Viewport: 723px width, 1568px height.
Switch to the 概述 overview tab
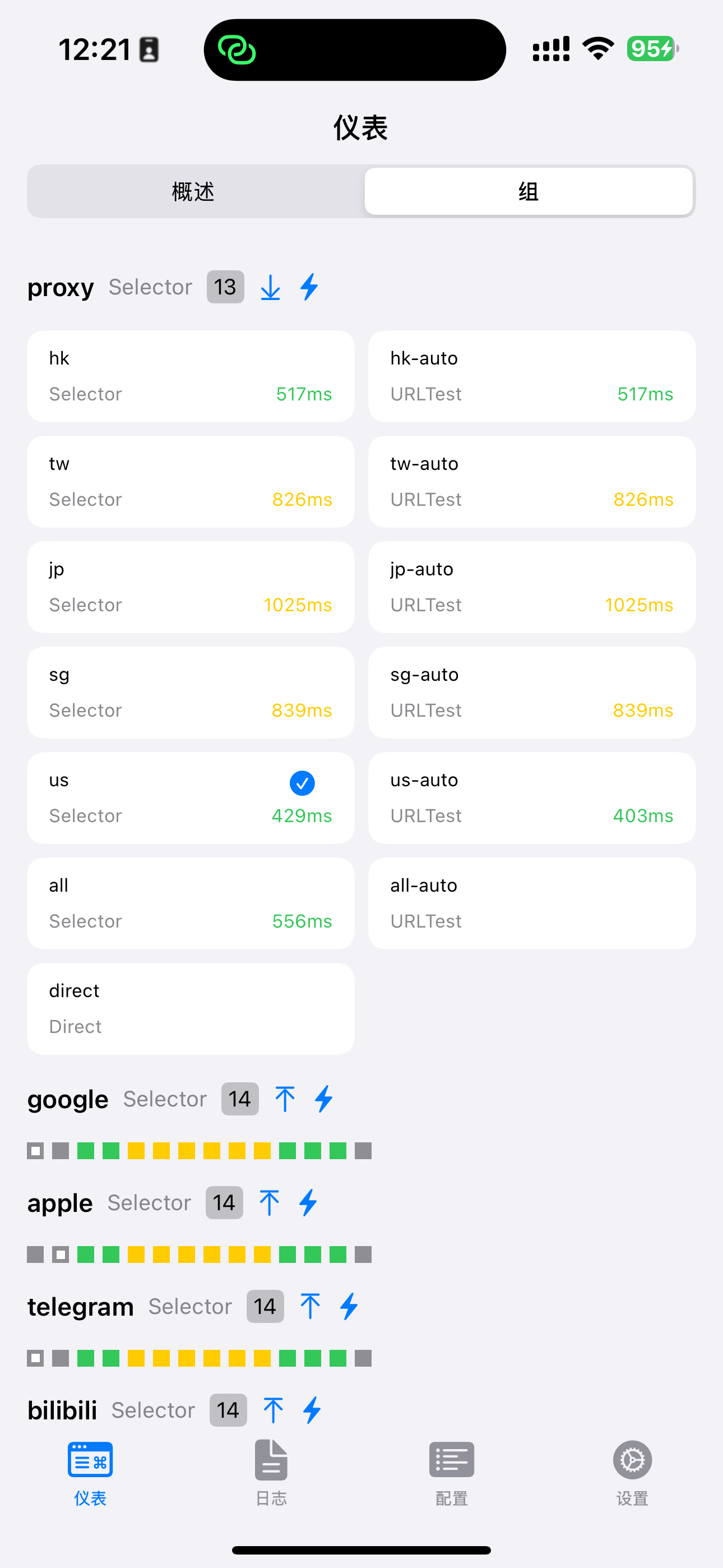coord(193,192)
